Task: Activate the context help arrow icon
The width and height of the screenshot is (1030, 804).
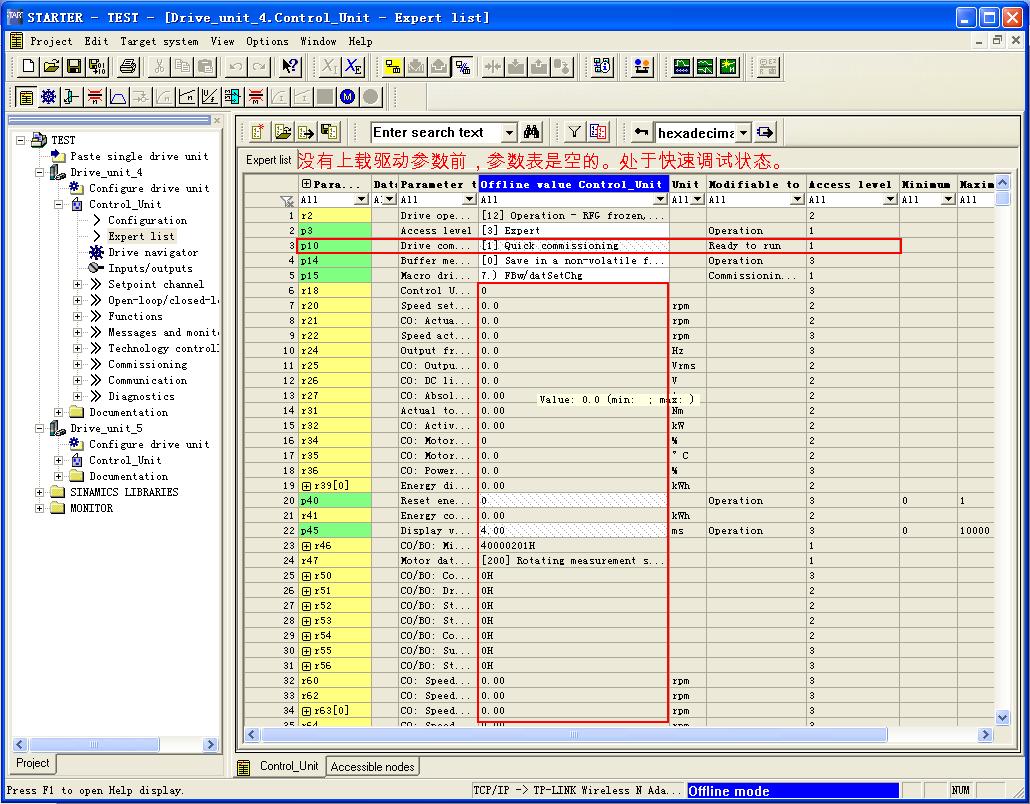Action: pos(289,67)
